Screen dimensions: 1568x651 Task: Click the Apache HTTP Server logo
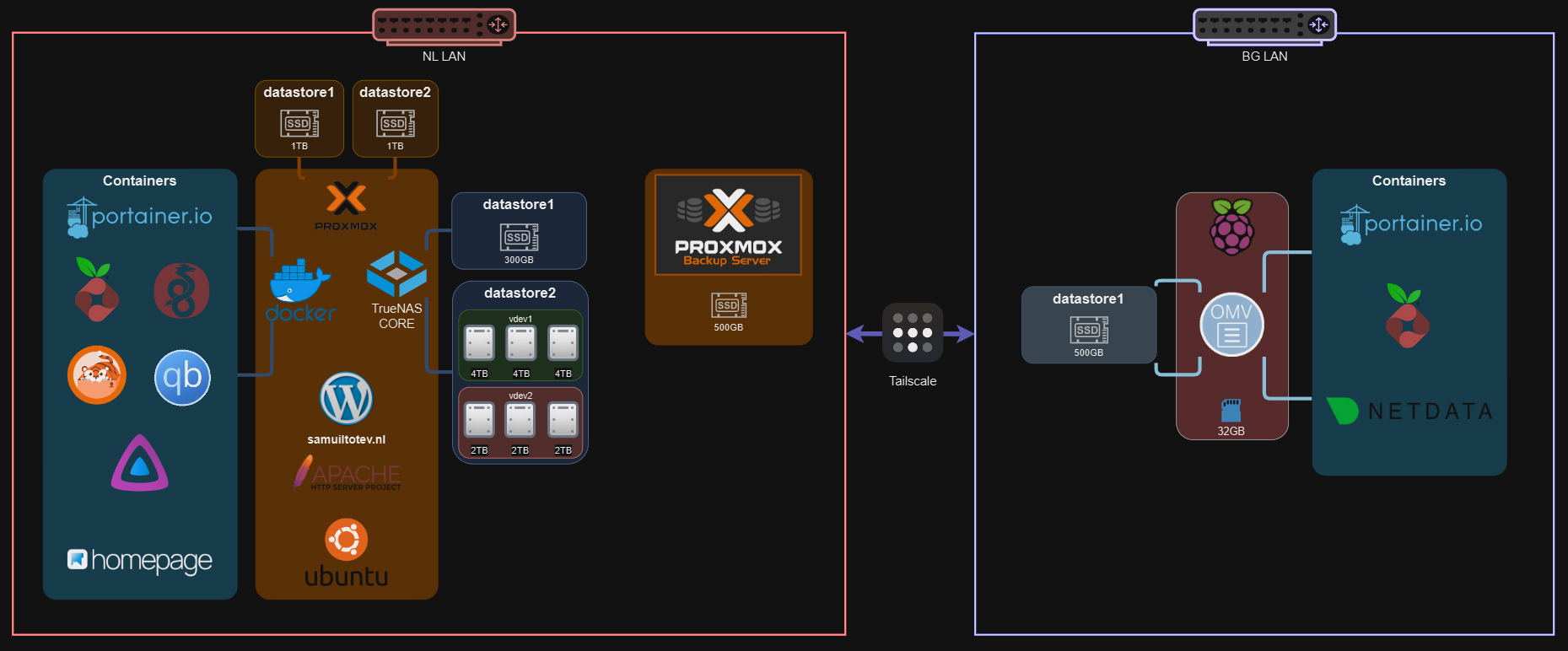click(x=347, y=474)
